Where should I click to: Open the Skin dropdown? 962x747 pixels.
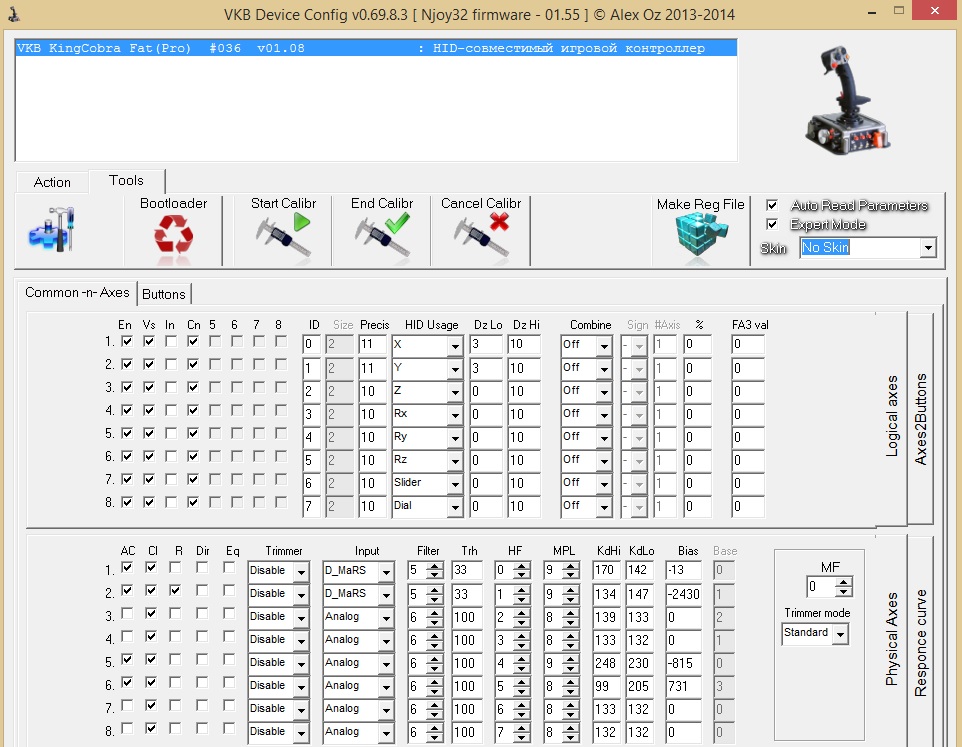point(928,248)
